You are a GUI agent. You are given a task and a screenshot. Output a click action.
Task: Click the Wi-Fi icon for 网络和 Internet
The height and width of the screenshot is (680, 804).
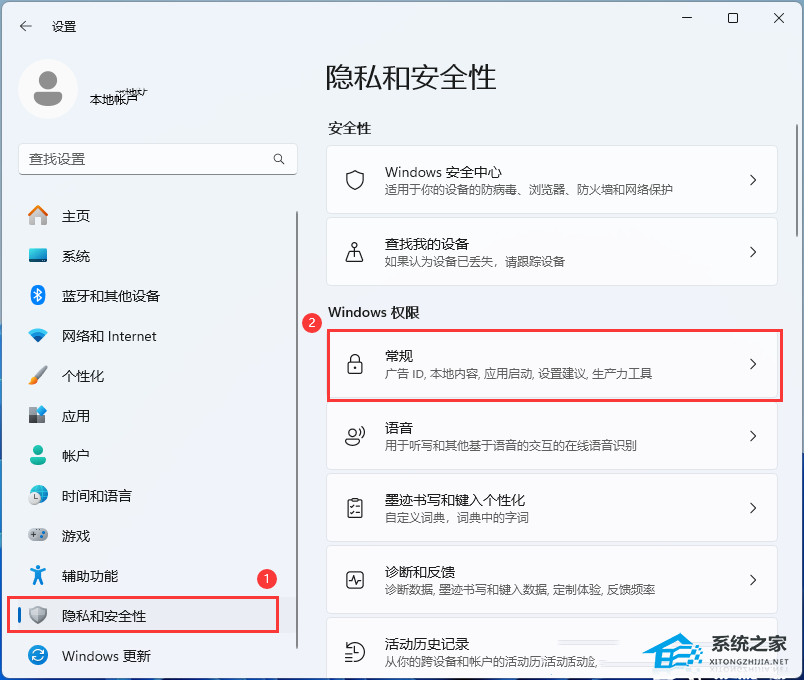click(x=38, y=336)
